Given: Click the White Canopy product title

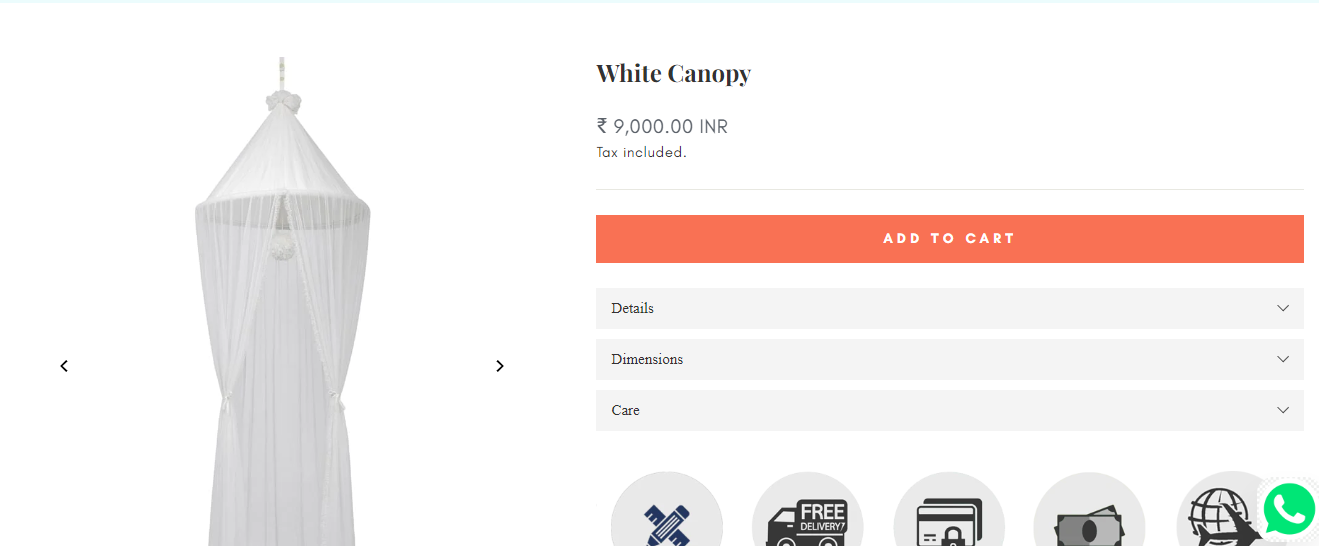Looking at the screenshot, I should [x=673, y=73].
